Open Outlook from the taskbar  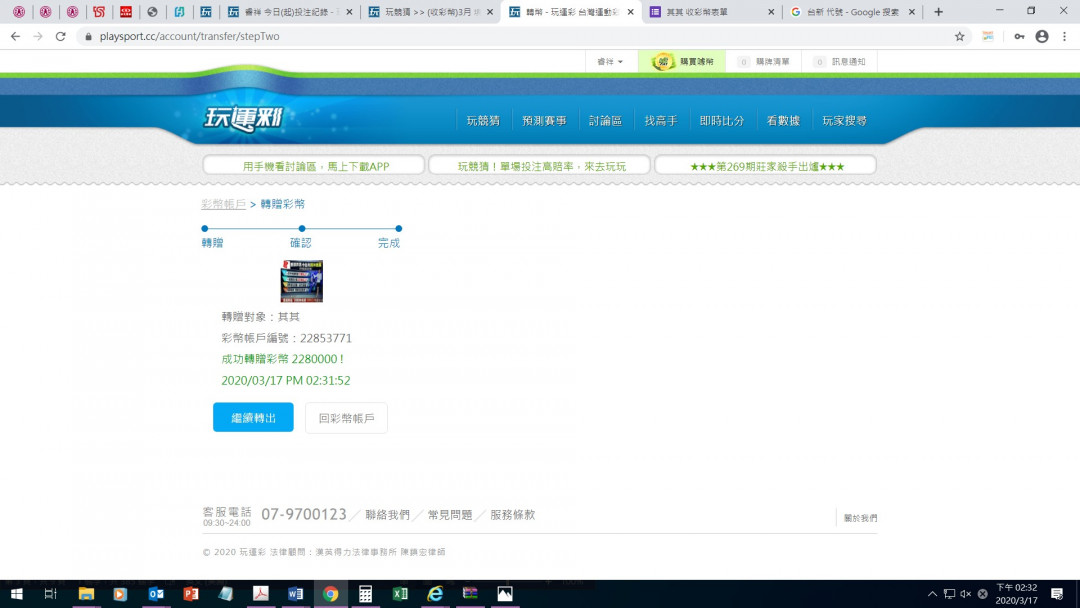(156, 594)
